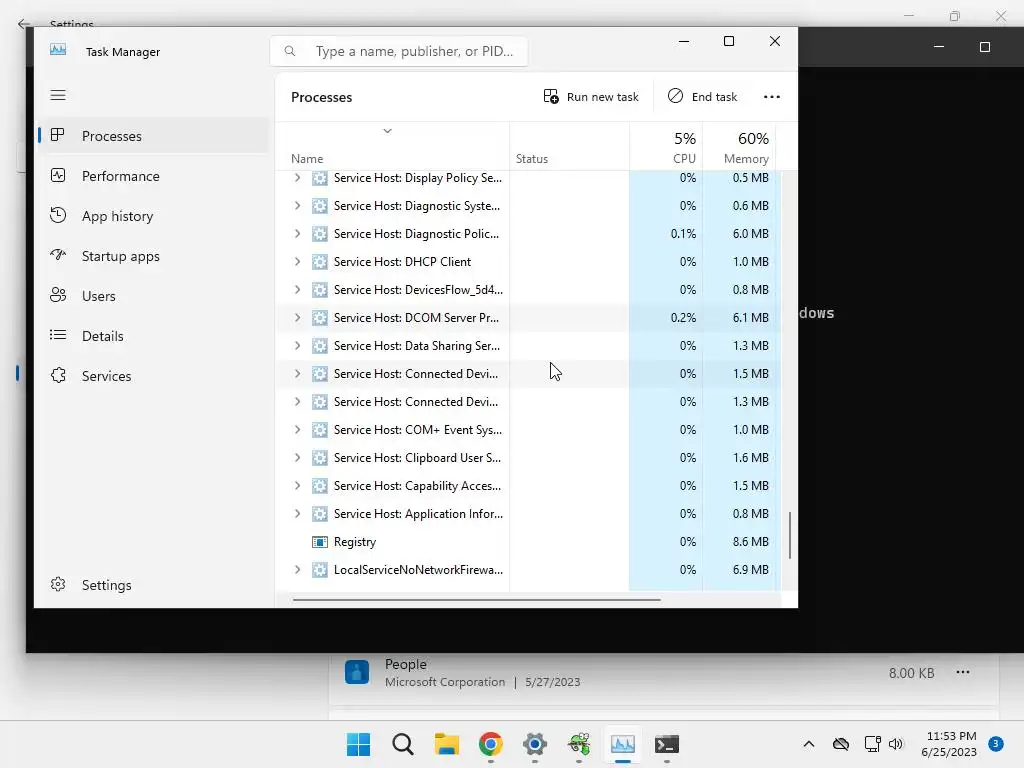
Task: Click End task button
Action: tap(702, 97)
